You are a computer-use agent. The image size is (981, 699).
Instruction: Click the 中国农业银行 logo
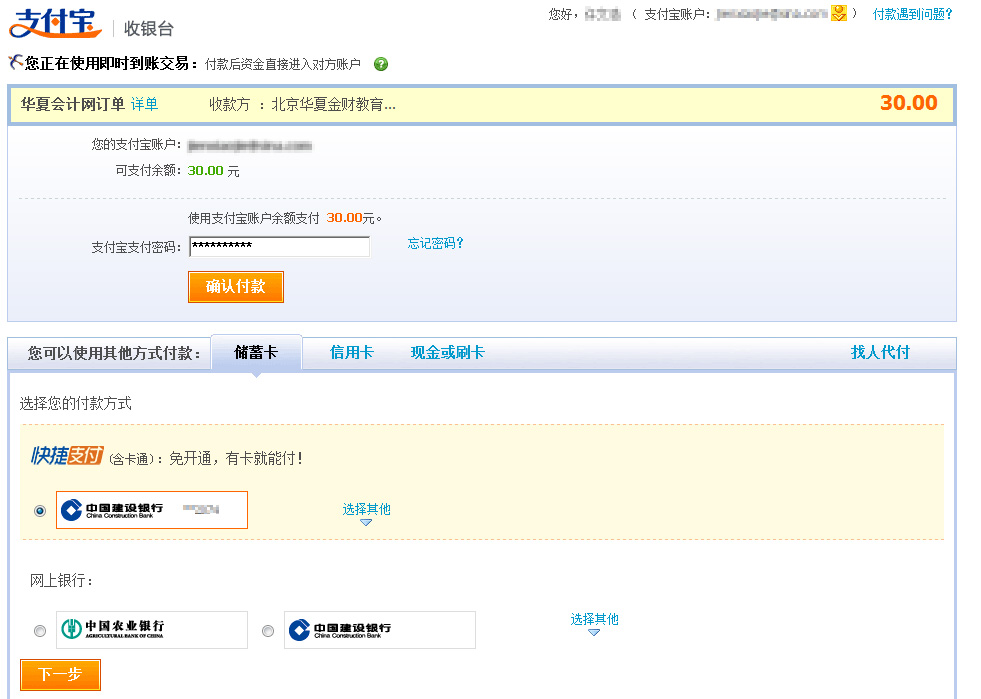coord(113,628)
